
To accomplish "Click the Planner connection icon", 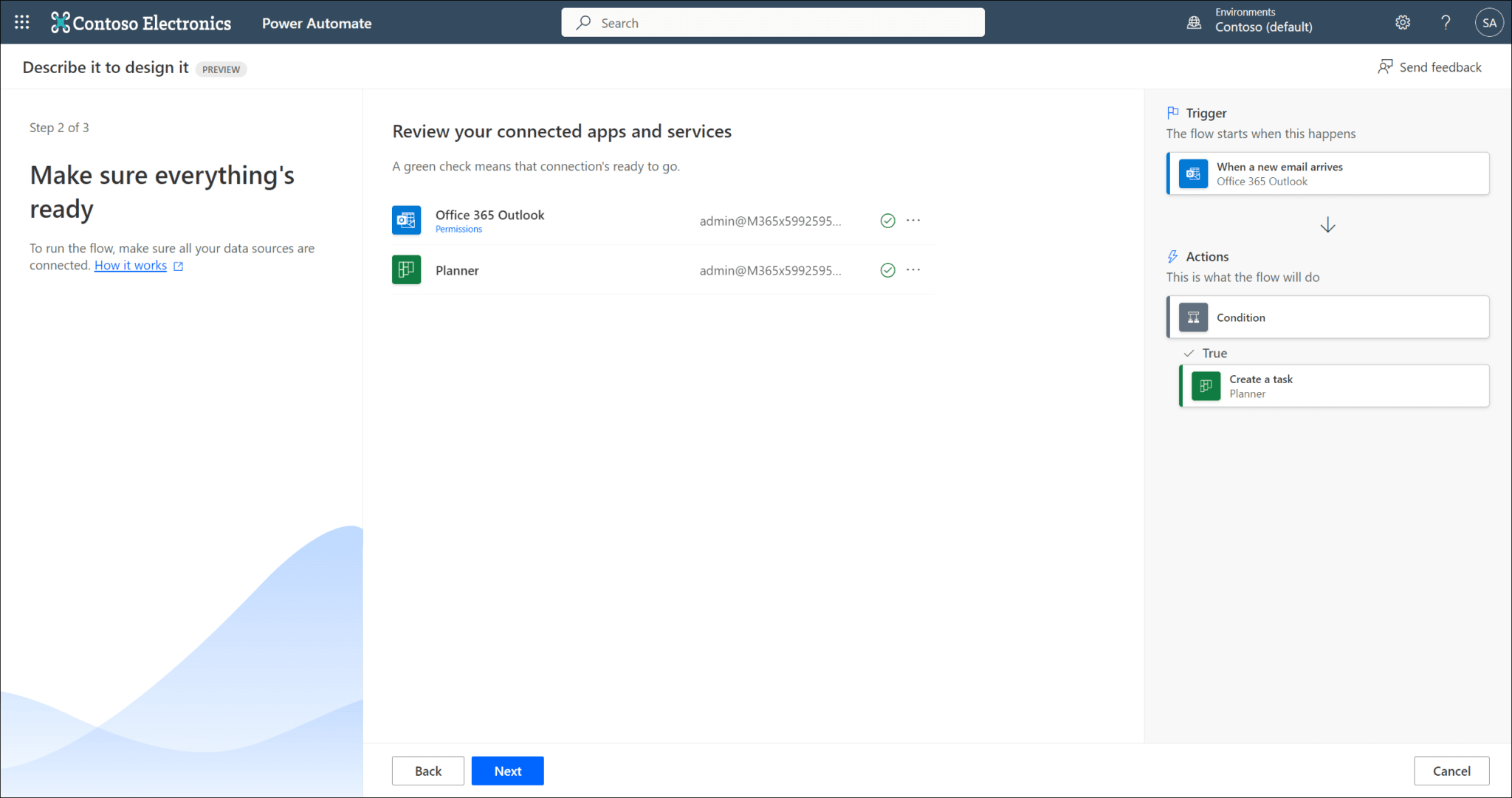I will [406, 269].
